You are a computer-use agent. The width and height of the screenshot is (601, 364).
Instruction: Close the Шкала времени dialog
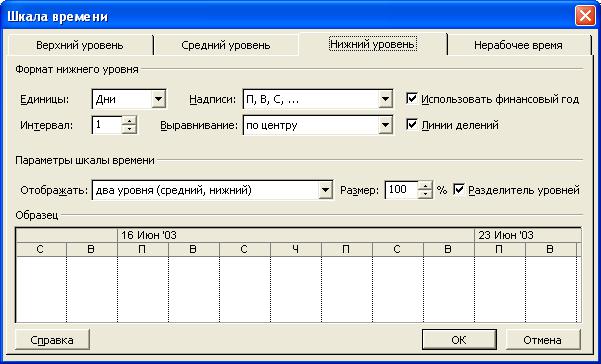click(585, 16)
